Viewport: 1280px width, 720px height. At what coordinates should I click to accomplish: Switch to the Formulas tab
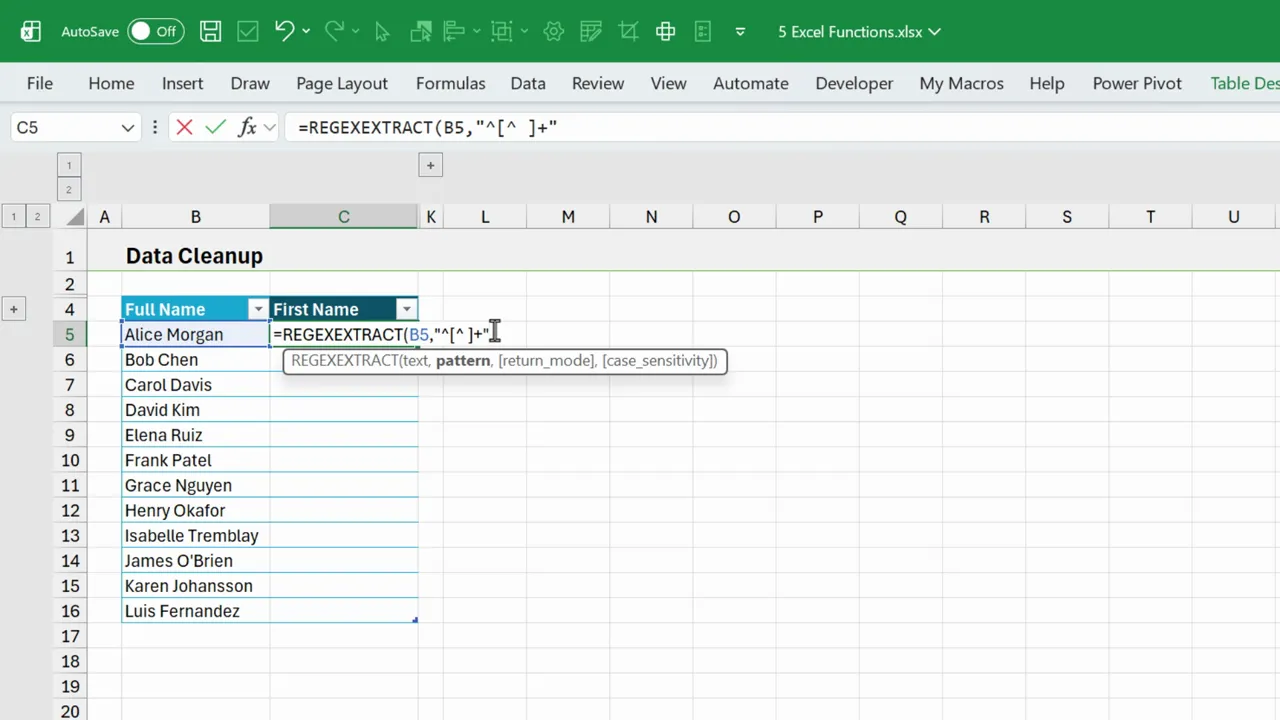[450, 83]
